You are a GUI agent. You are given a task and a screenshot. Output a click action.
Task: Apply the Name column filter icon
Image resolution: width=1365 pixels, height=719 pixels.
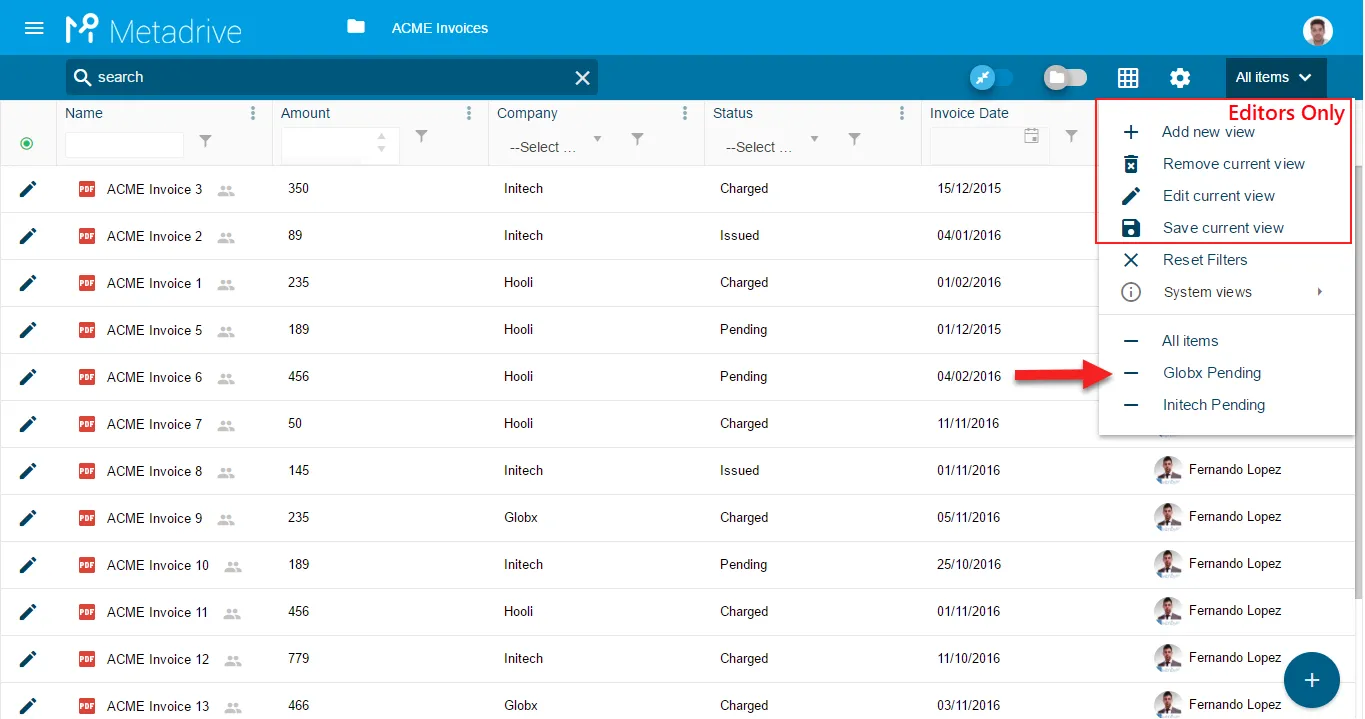point(205,141)
